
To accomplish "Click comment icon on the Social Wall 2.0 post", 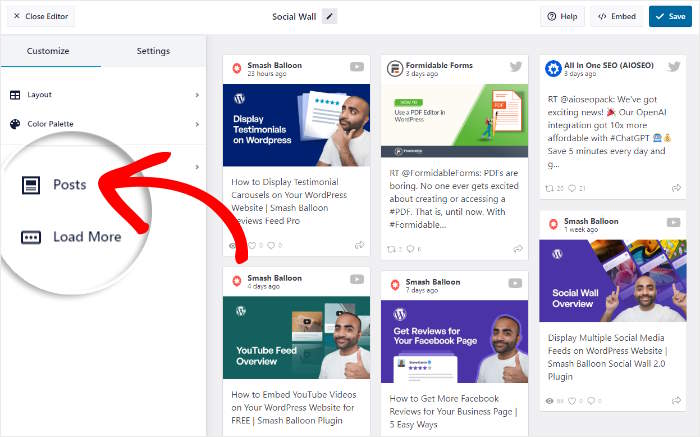I will 591,401.
